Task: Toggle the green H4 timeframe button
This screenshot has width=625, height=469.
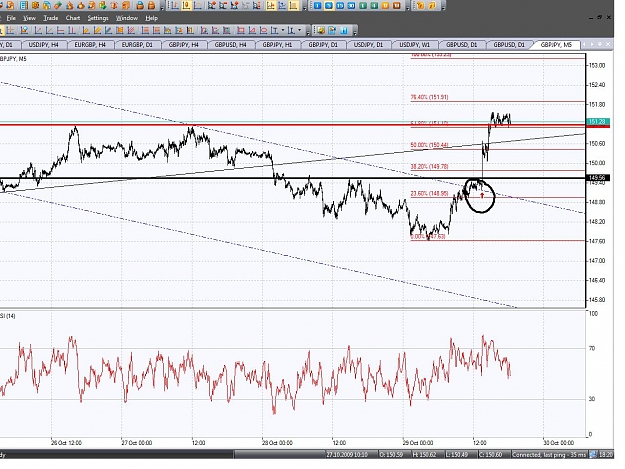Action: [374, 6]
